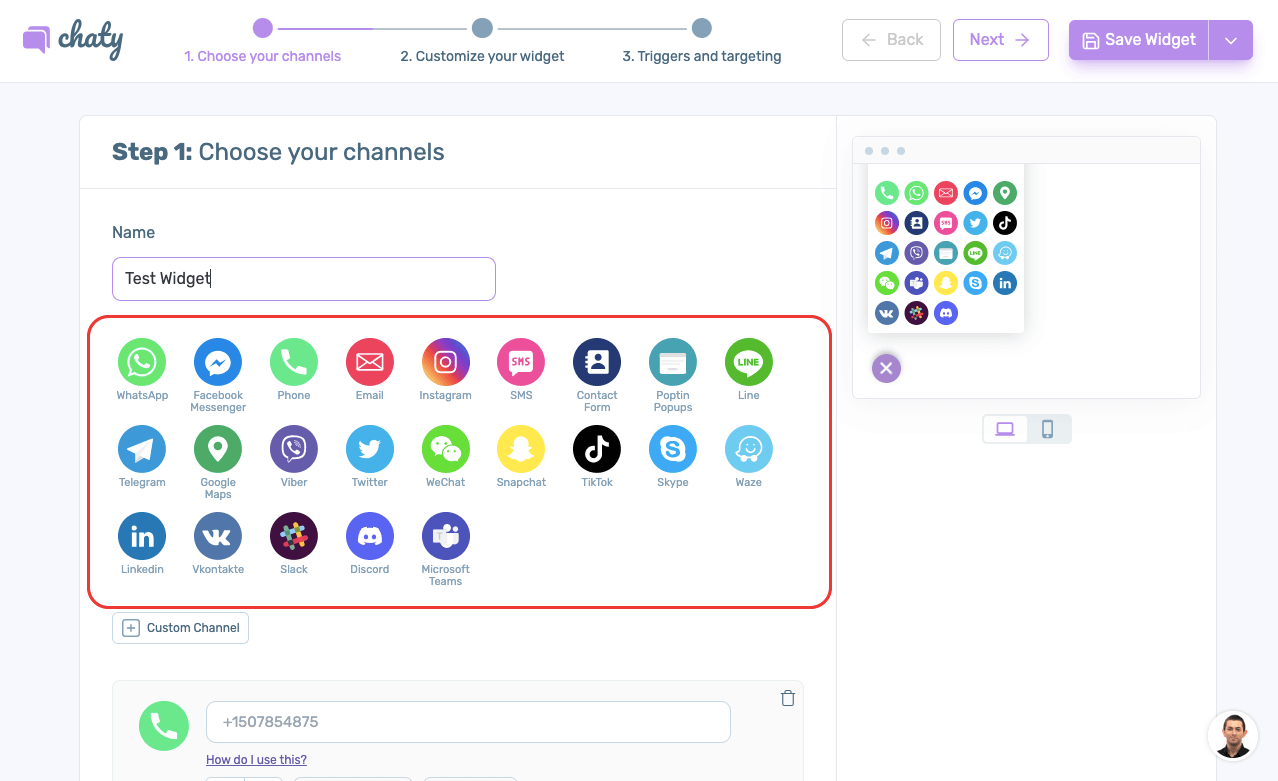Add a Custom Channel
This screenshot has height=781, width=1278.
181,628
